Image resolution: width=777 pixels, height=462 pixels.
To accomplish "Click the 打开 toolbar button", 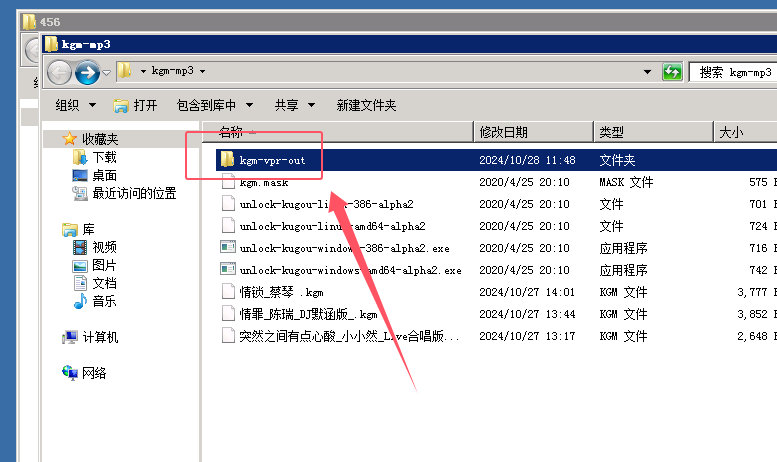I will click(x=136, y=105).
